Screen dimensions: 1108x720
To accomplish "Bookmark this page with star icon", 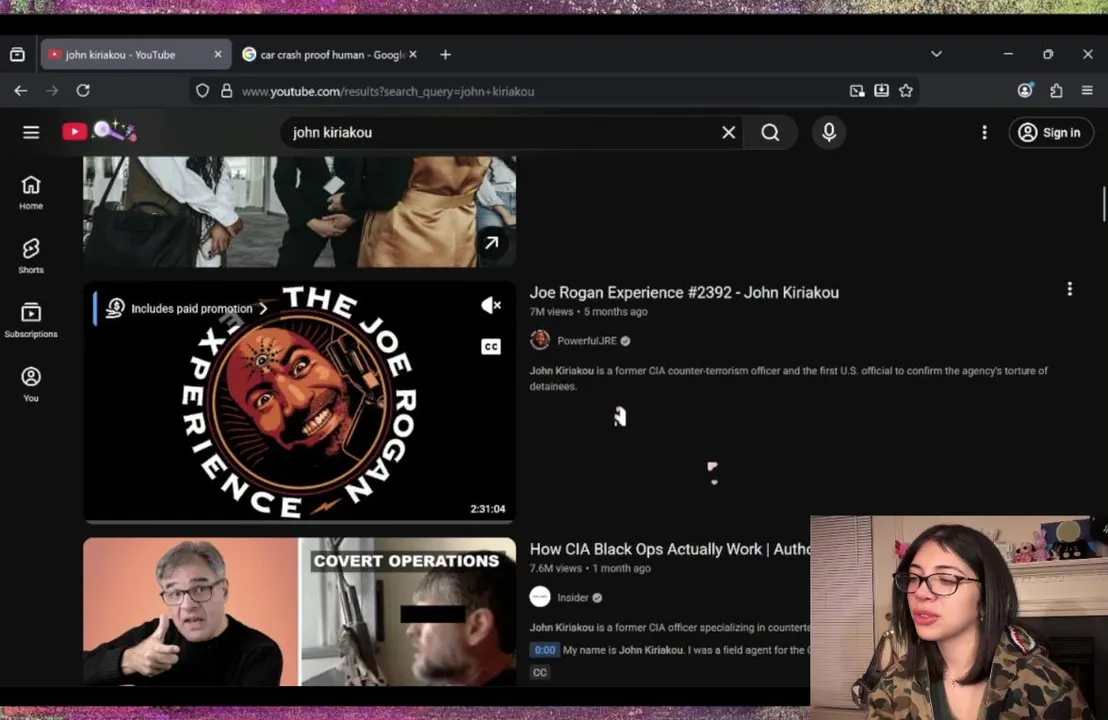I will (906, 90).
